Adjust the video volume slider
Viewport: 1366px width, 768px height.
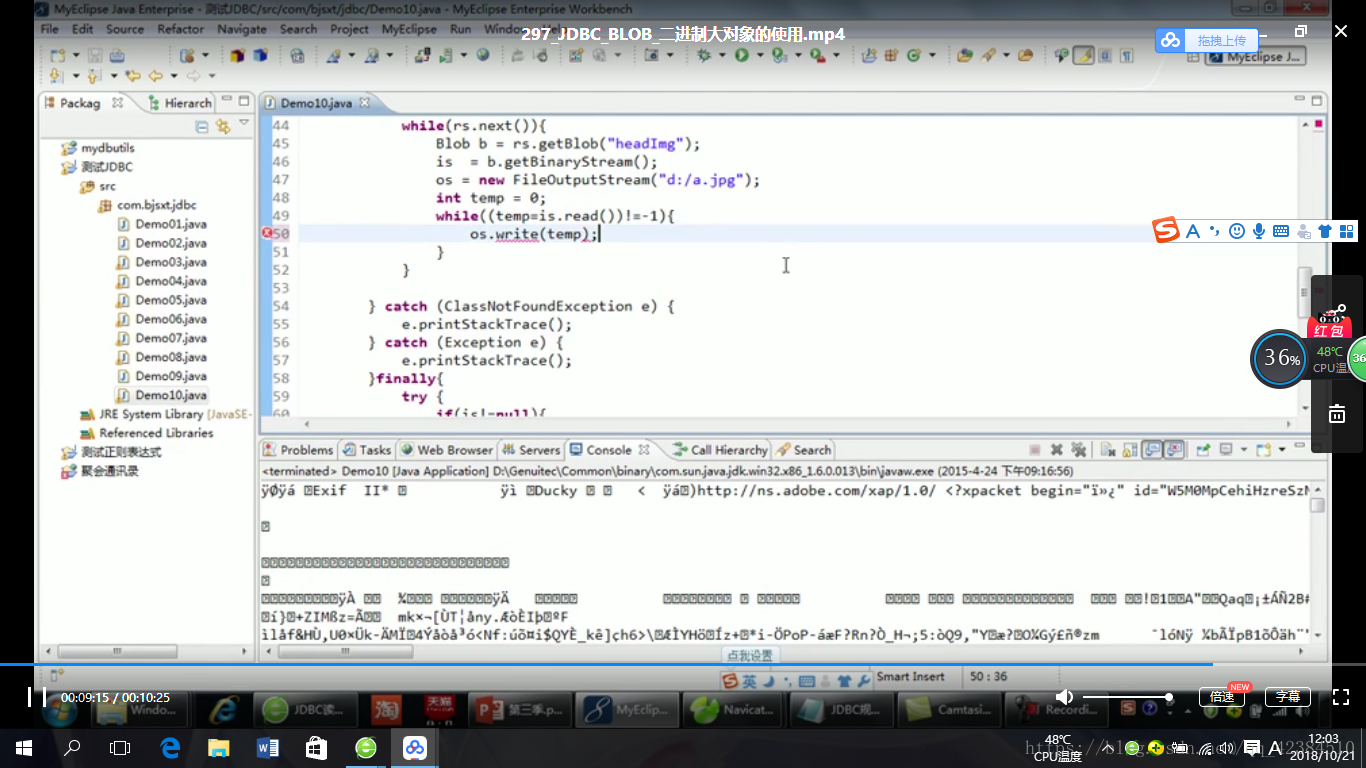pos(1126,697)
